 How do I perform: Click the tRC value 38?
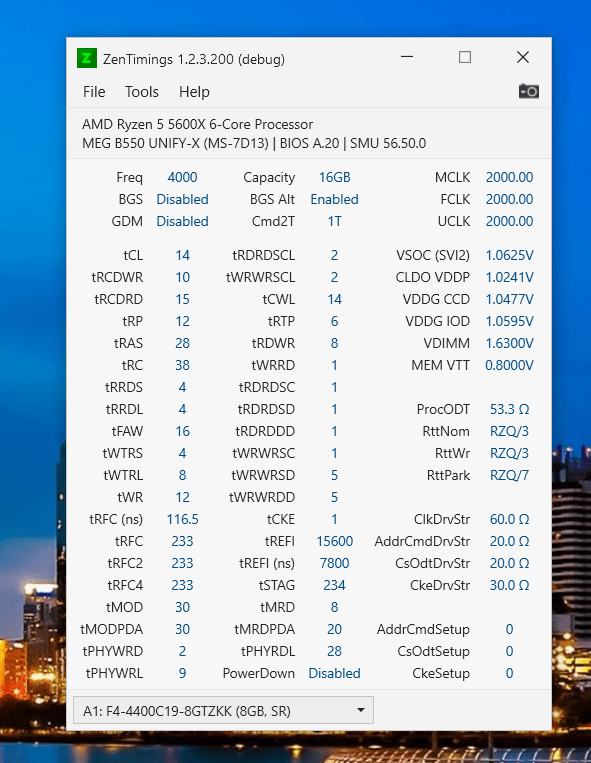click(x=182, y=365)
